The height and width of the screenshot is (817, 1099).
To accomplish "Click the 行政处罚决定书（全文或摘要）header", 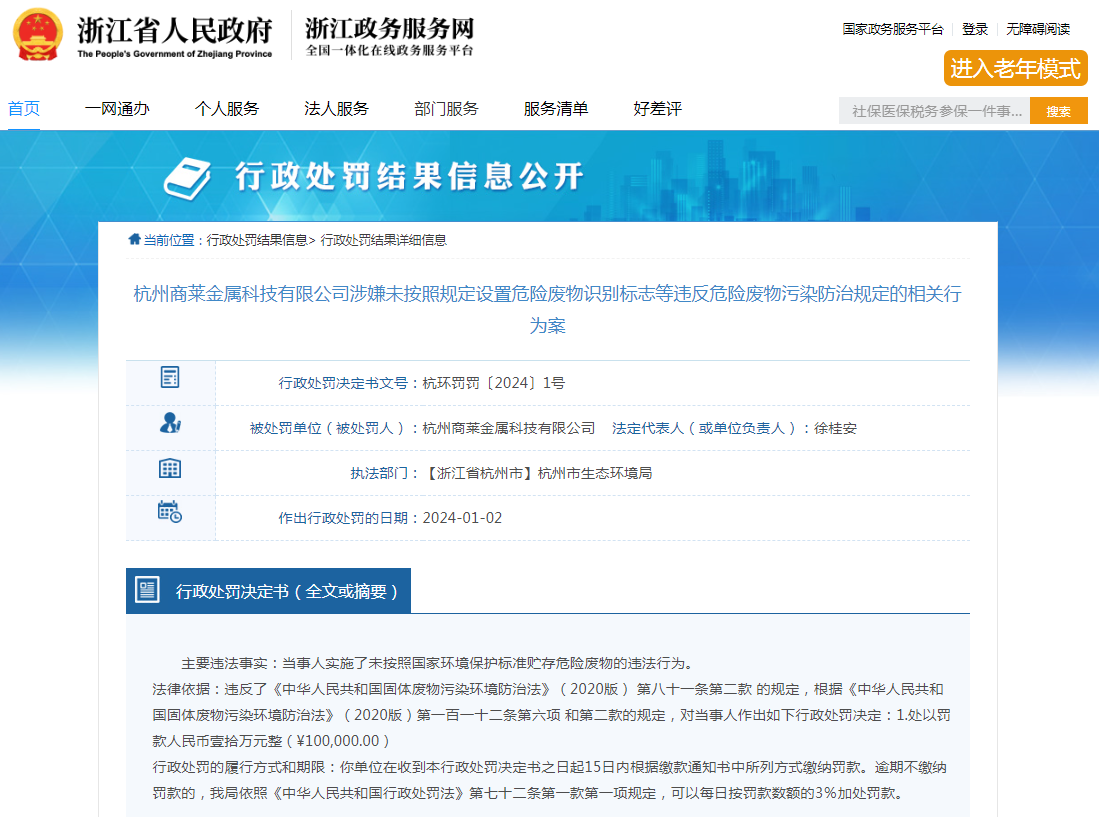I will point(268,591).
